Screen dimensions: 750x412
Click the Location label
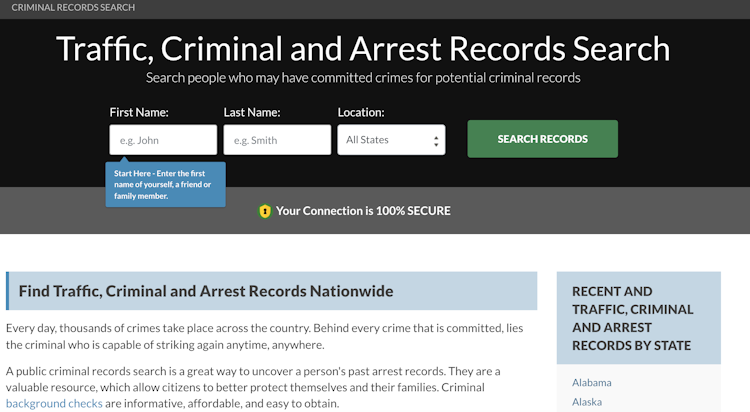(x=361, y=112)
